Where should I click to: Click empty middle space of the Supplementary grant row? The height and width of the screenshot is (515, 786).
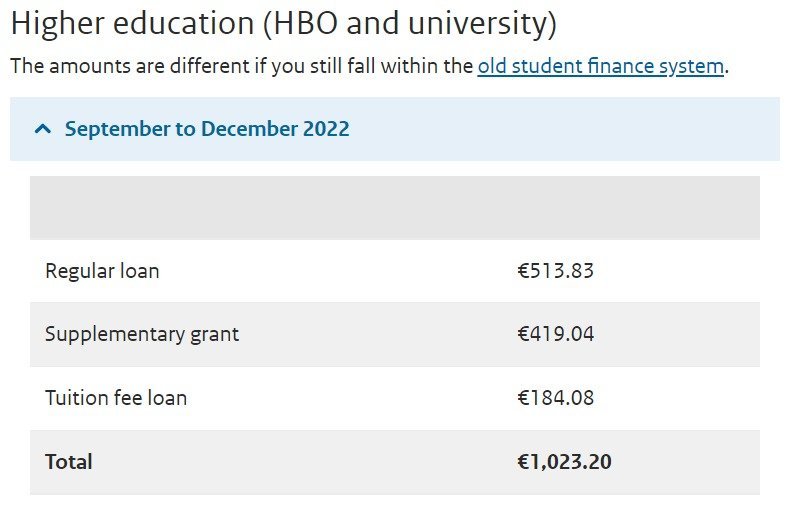[380, 334]
